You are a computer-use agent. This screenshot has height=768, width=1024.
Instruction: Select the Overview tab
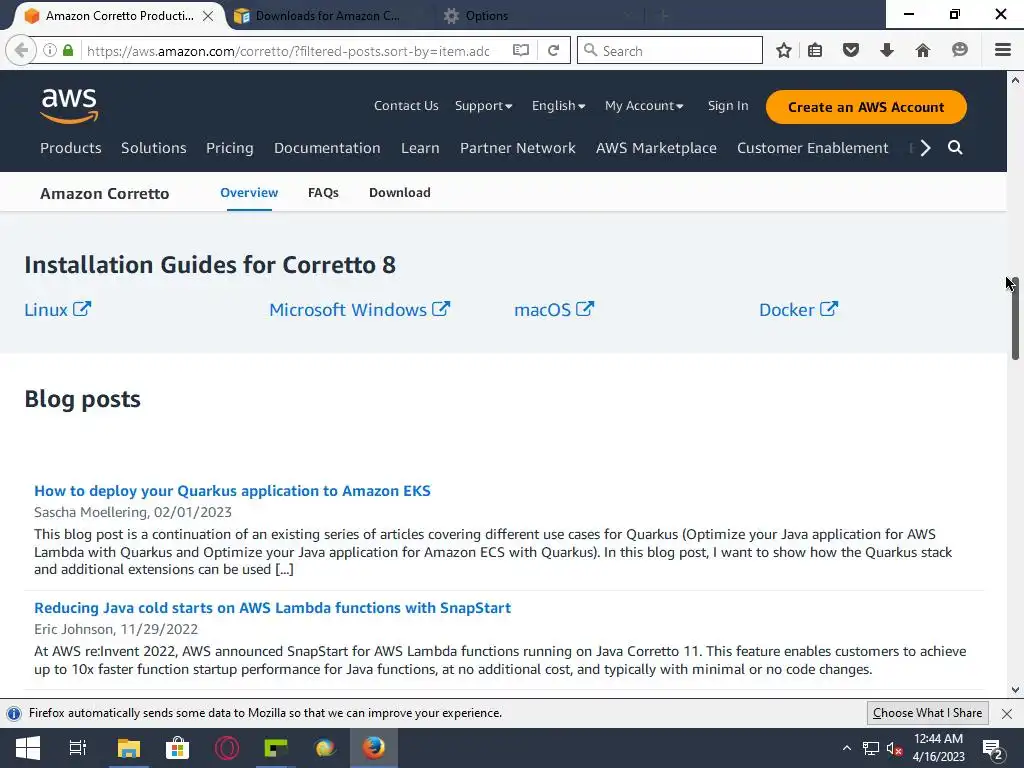point(249,193)
